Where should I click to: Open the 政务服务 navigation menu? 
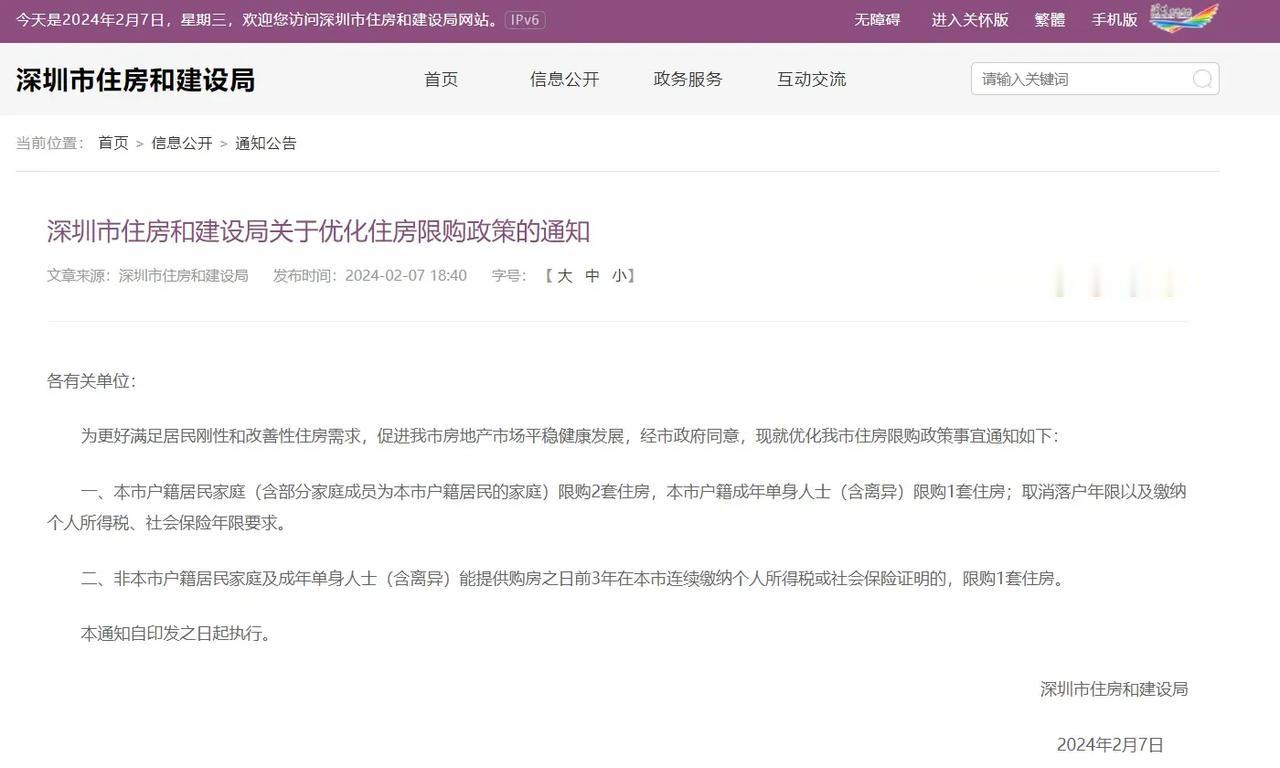[x=687, y=79]
